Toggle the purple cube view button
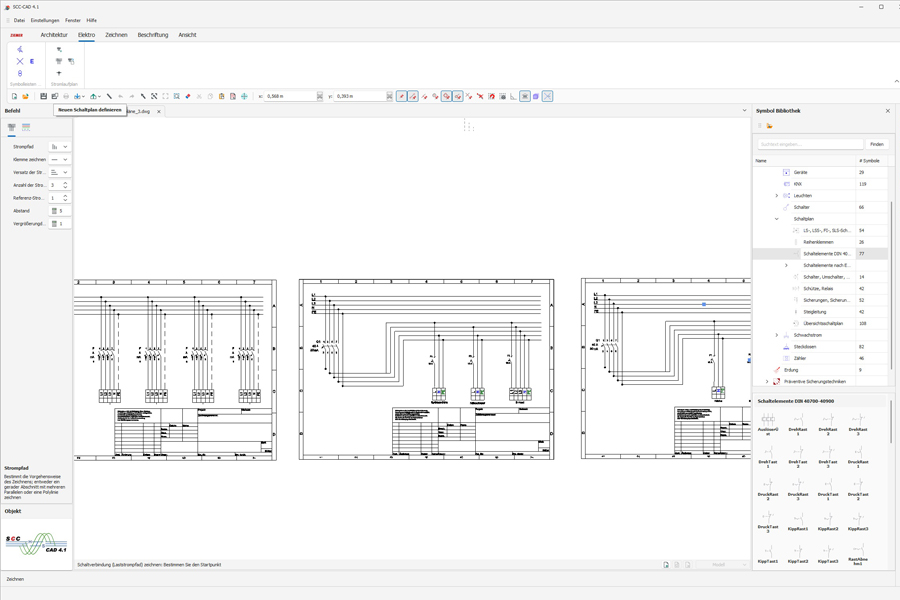 [536, 96]
